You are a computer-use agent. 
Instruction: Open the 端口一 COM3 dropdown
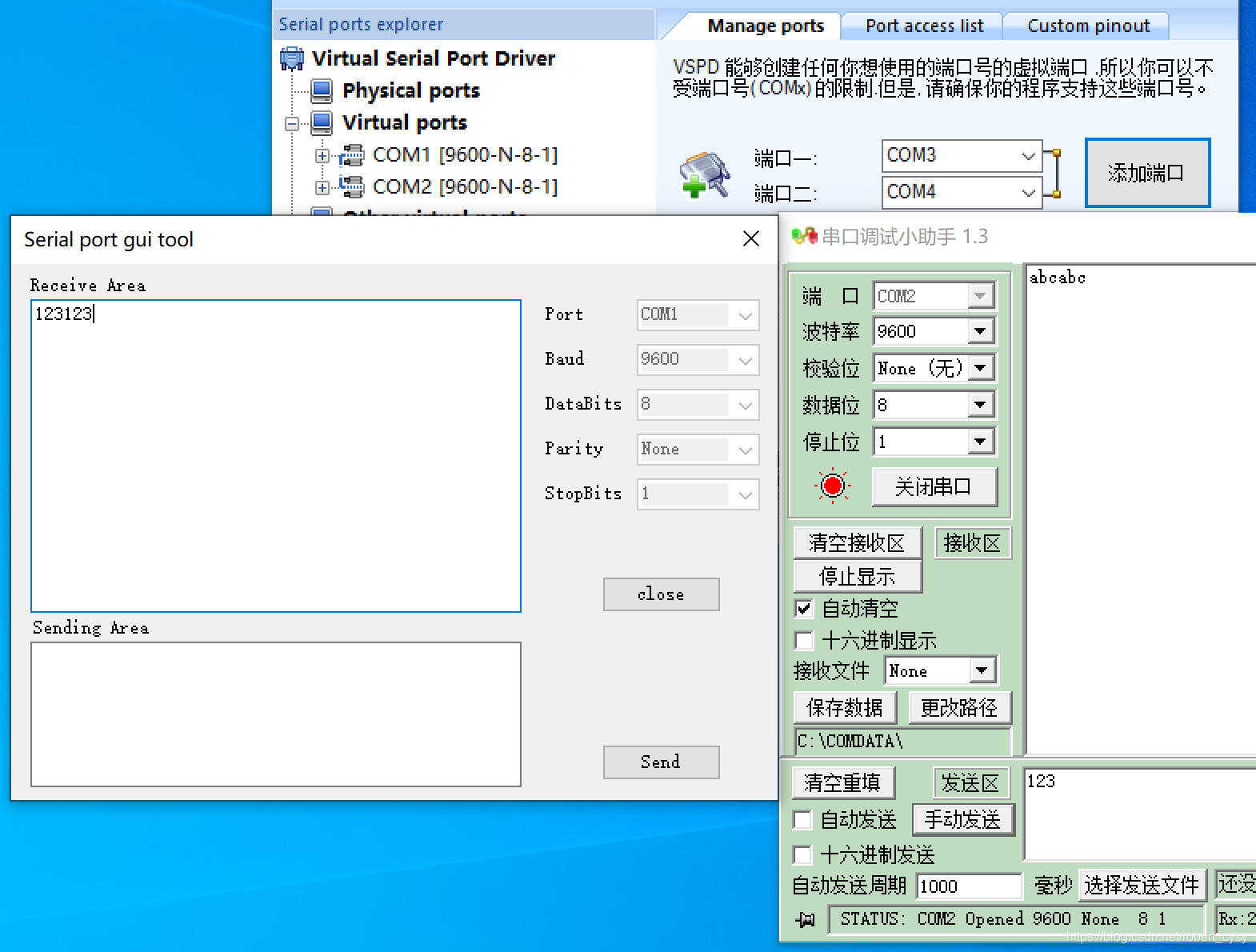tap(1029, 156)
